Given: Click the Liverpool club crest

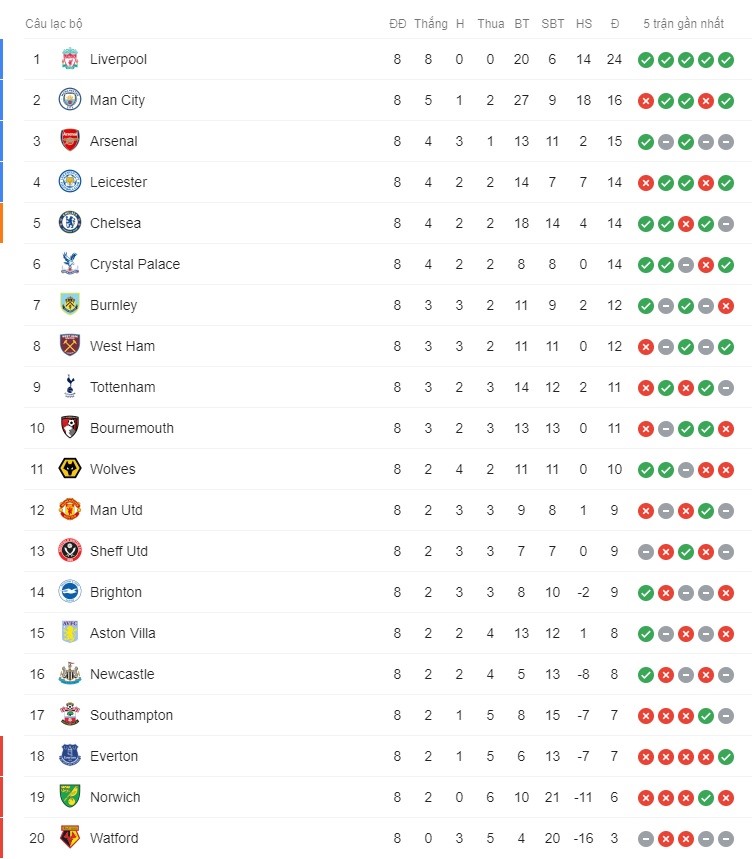Looking at the screenshot, I should pyautogui.click(x=70, y=59).
